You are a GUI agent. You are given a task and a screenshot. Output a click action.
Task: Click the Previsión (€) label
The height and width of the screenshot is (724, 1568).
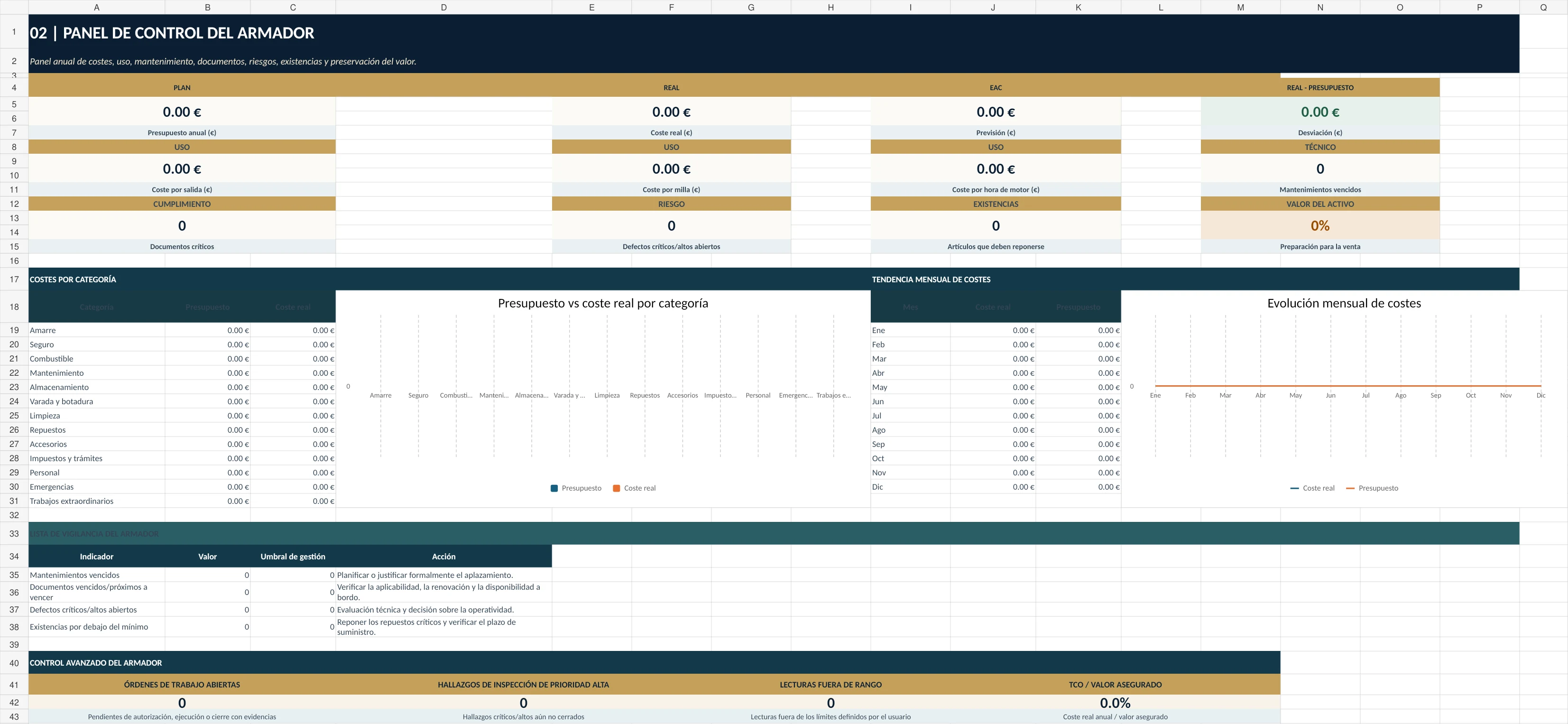coord(996,133)
